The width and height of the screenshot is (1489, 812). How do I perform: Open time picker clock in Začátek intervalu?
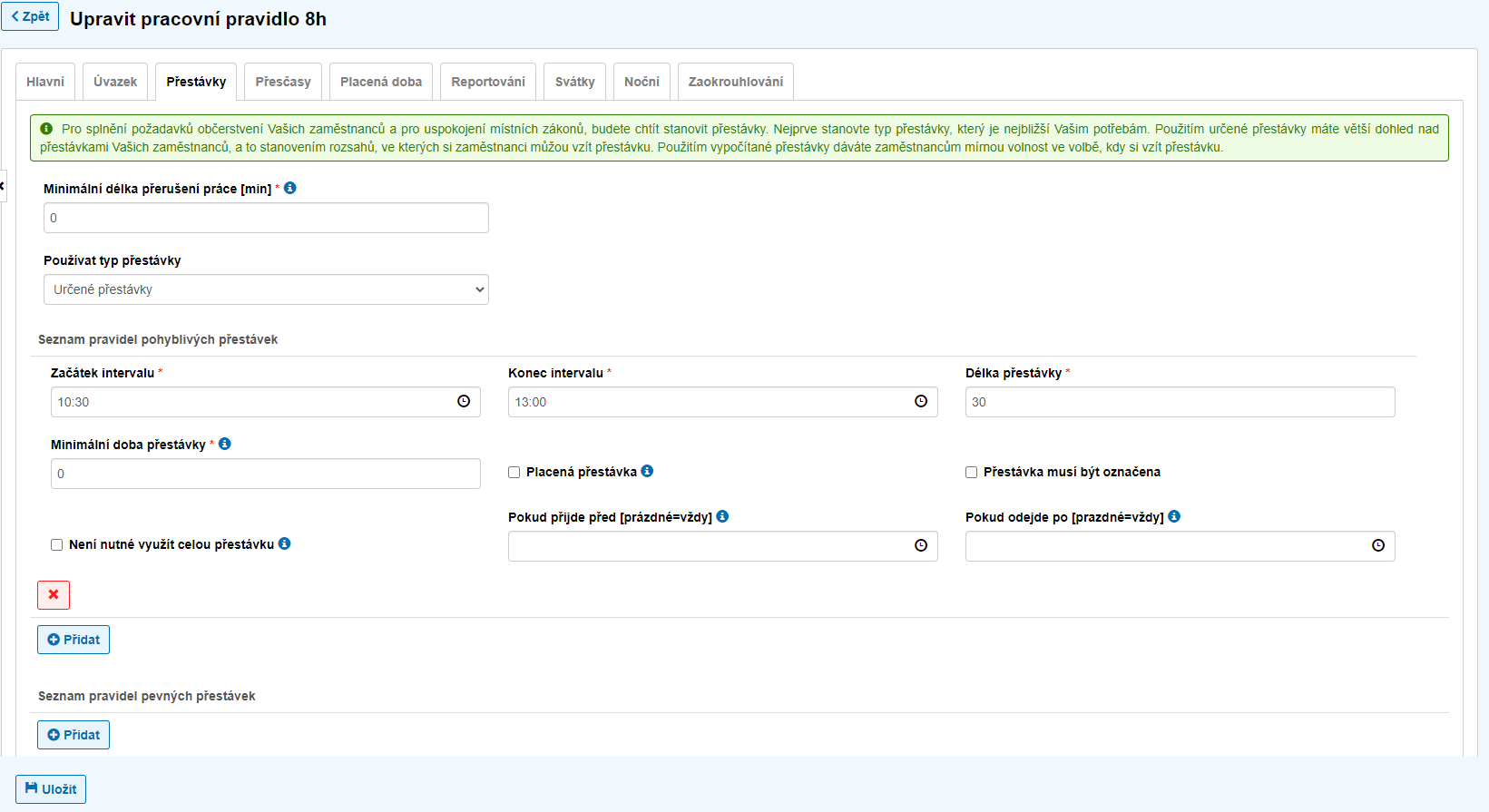point(464,402)
